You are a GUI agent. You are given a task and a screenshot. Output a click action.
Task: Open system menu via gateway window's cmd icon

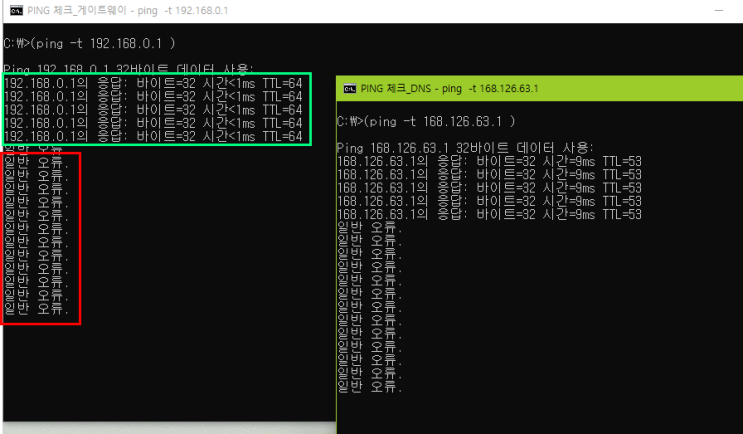point(16,10)
